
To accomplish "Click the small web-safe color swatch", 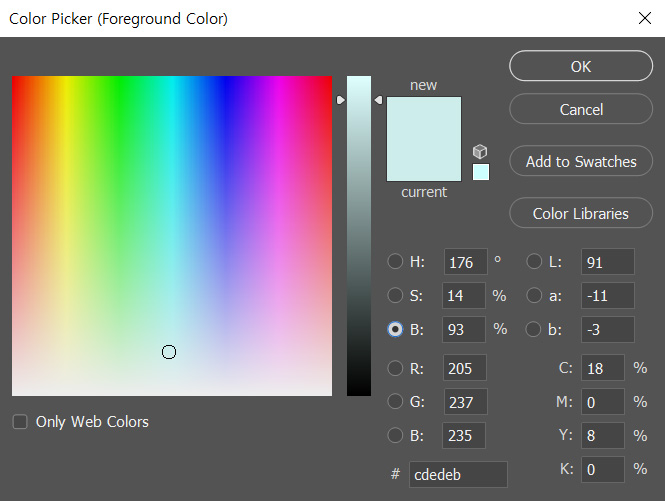I will point(481,172).
